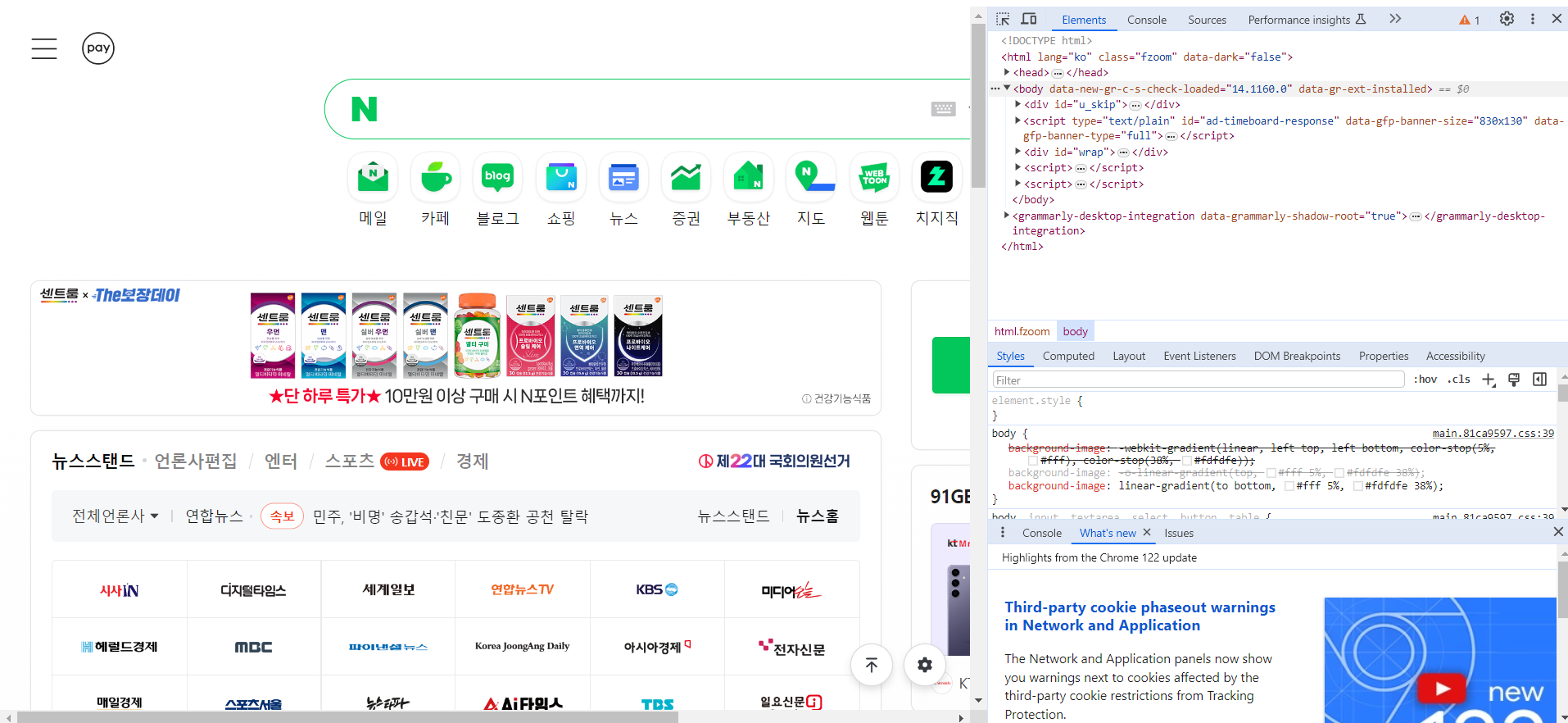Click the 뉴스홈 link
1568x723 pixels.
[x=818, y=516]
